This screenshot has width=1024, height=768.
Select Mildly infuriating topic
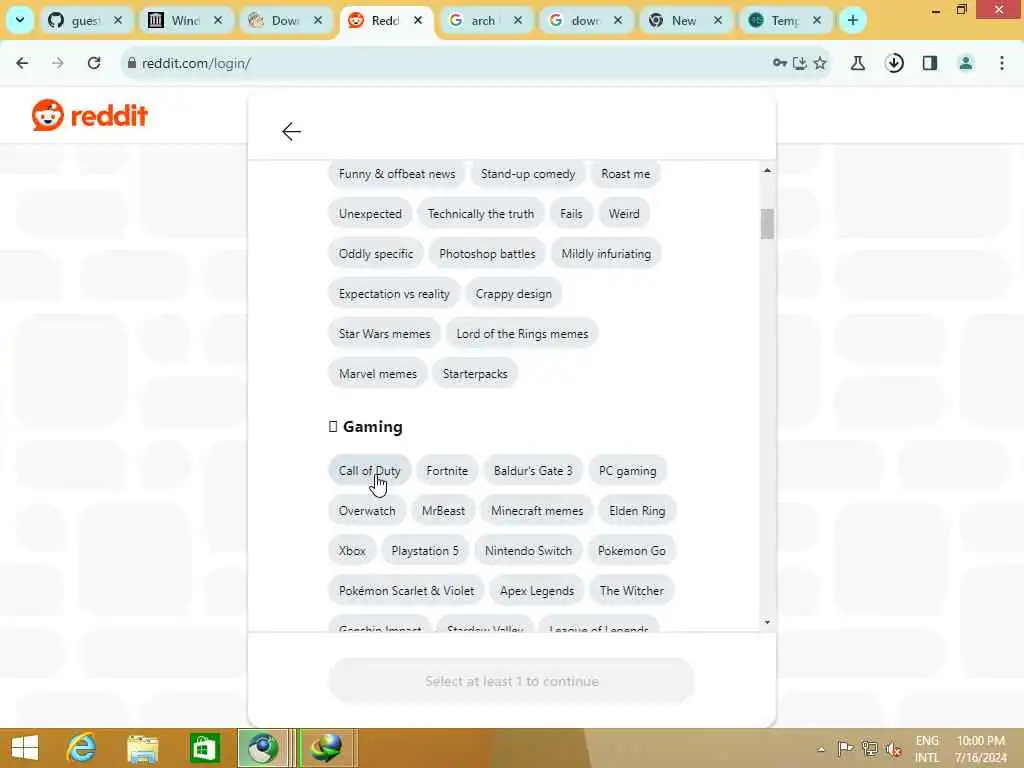[606, 253]
